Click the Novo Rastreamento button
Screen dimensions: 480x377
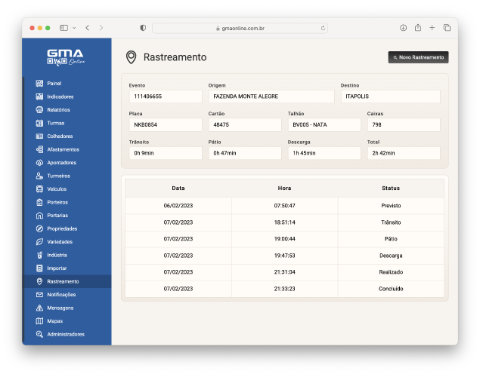pyautogui.click(x=418, y=57)
